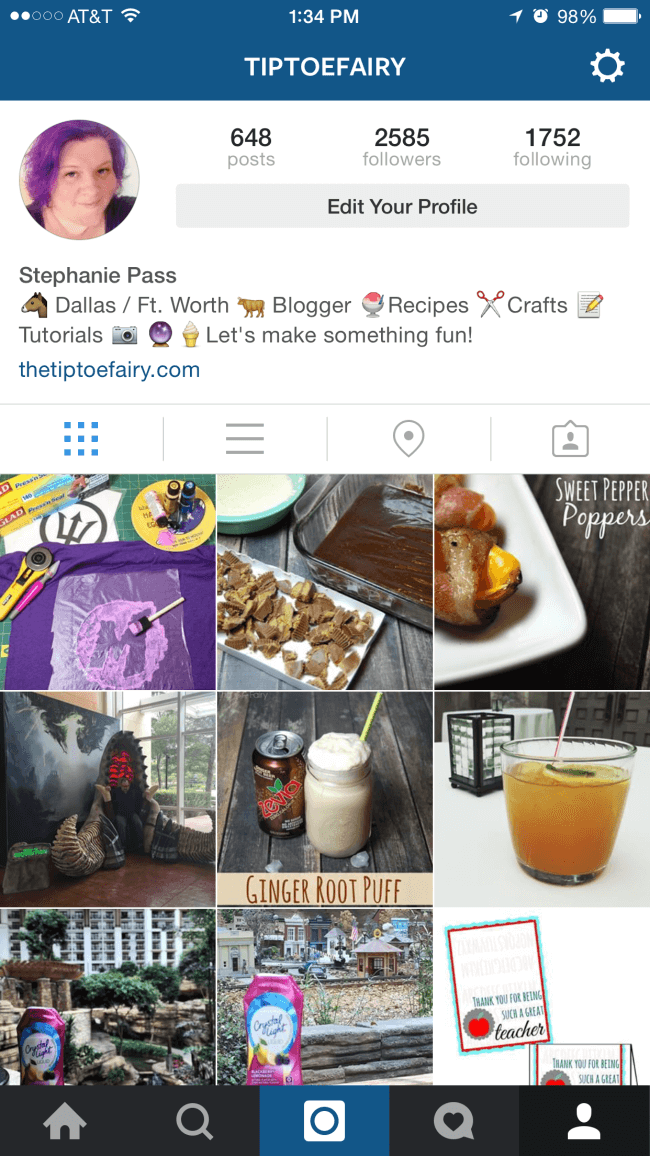Tap the center camera button
This screenshot has width=650, height=1156.
324,1121
